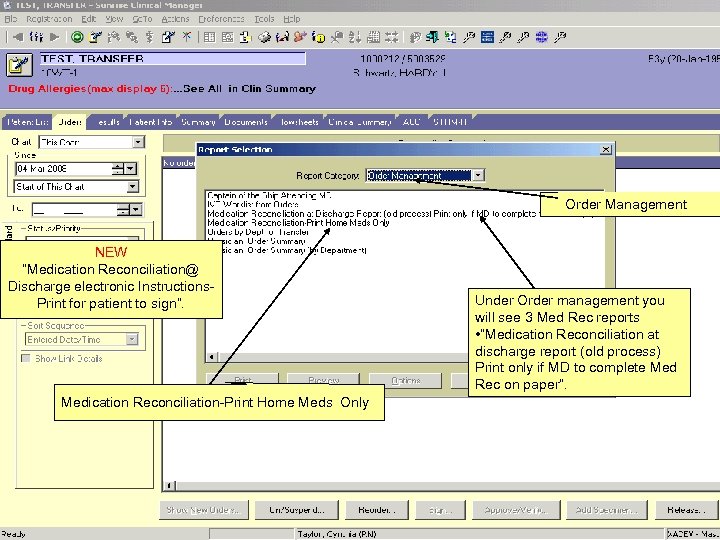
Task: Click the orders pane horizontal scrollbar left arrow
Action: tap(169, 485)
